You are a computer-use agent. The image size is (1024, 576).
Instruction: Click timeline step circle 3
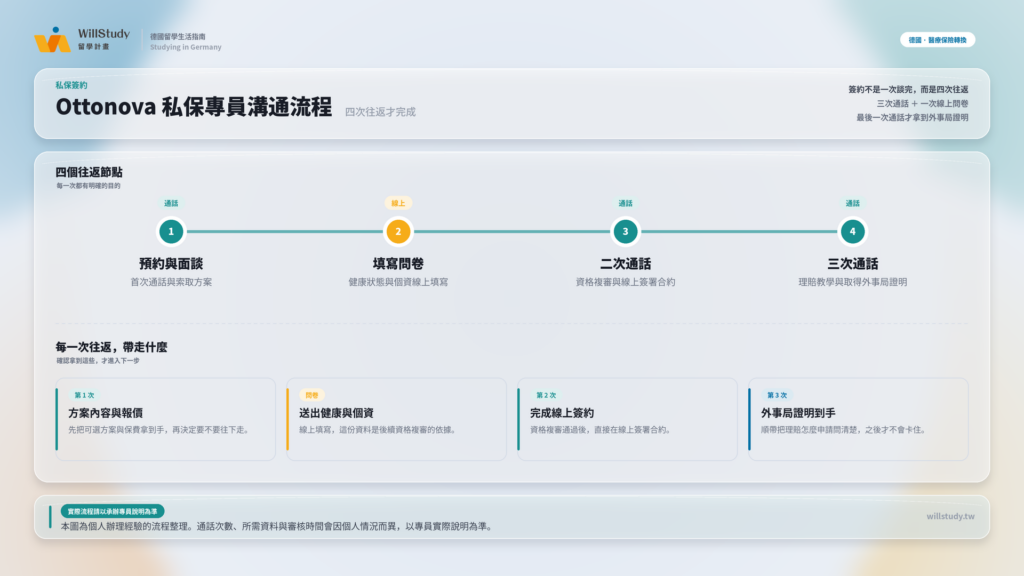[625, 231]
